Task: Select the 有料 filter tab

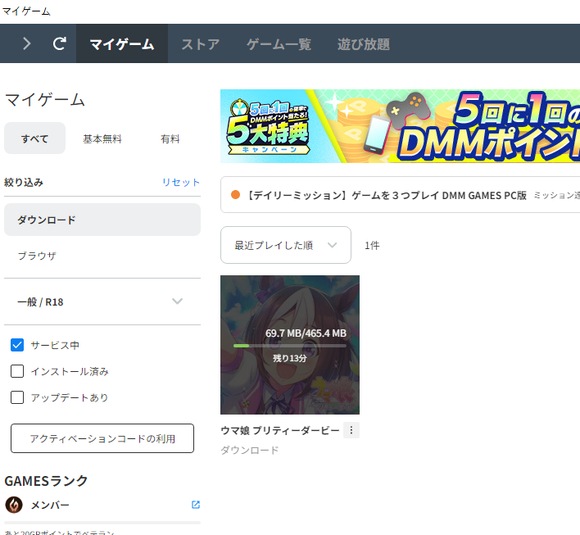Action: [x=170, y=139]
